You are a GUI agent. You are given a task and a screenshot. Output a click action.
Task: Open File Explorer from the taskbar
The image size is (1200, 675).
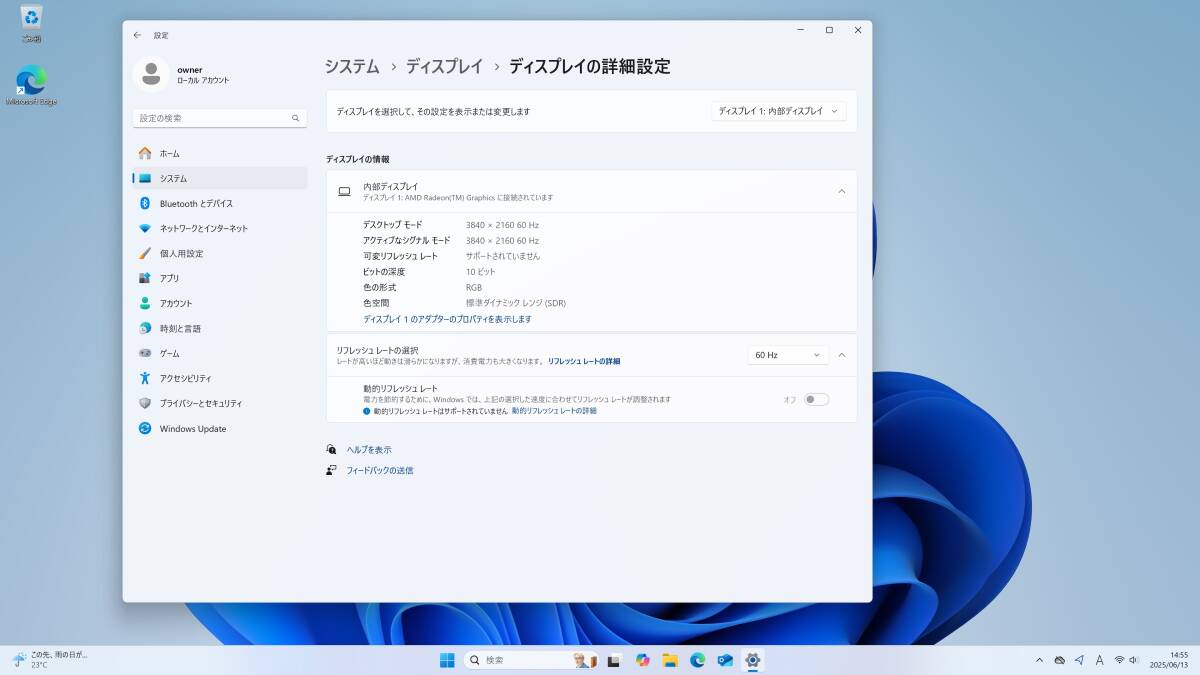[x=670, y=660]
